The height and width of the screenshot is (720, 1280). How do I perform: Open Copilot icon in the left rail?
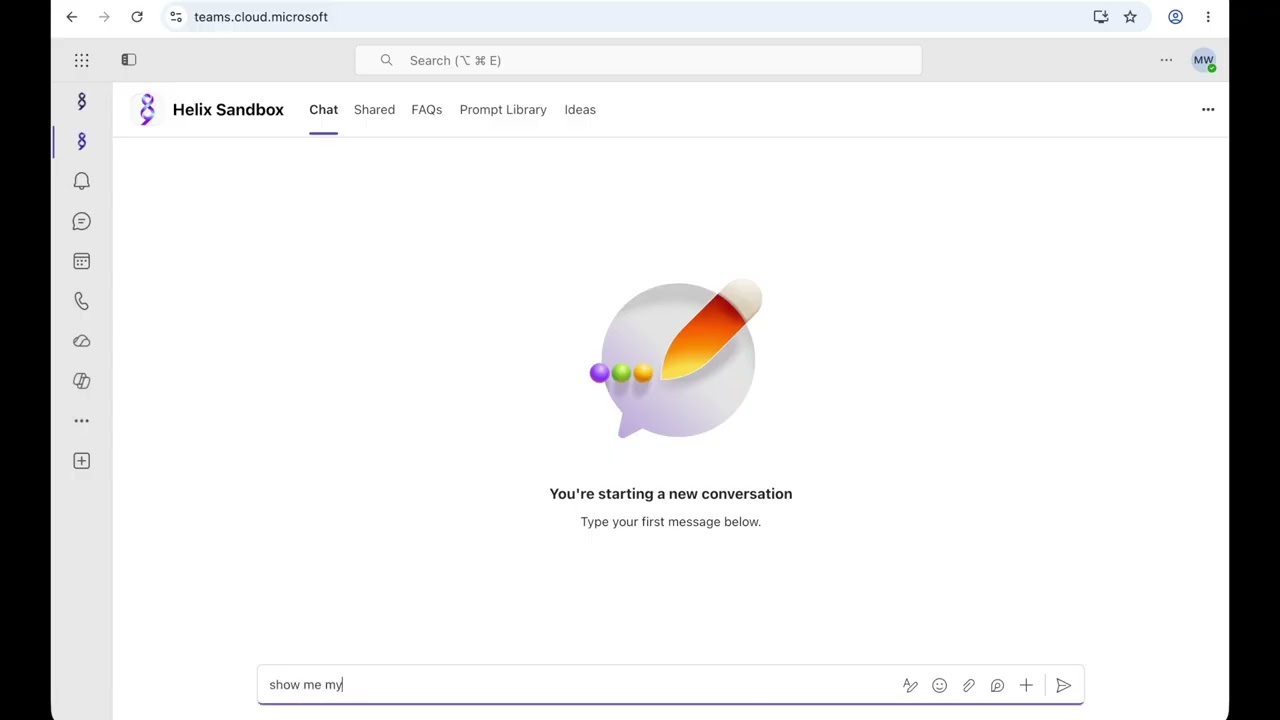tap(82, 381)
